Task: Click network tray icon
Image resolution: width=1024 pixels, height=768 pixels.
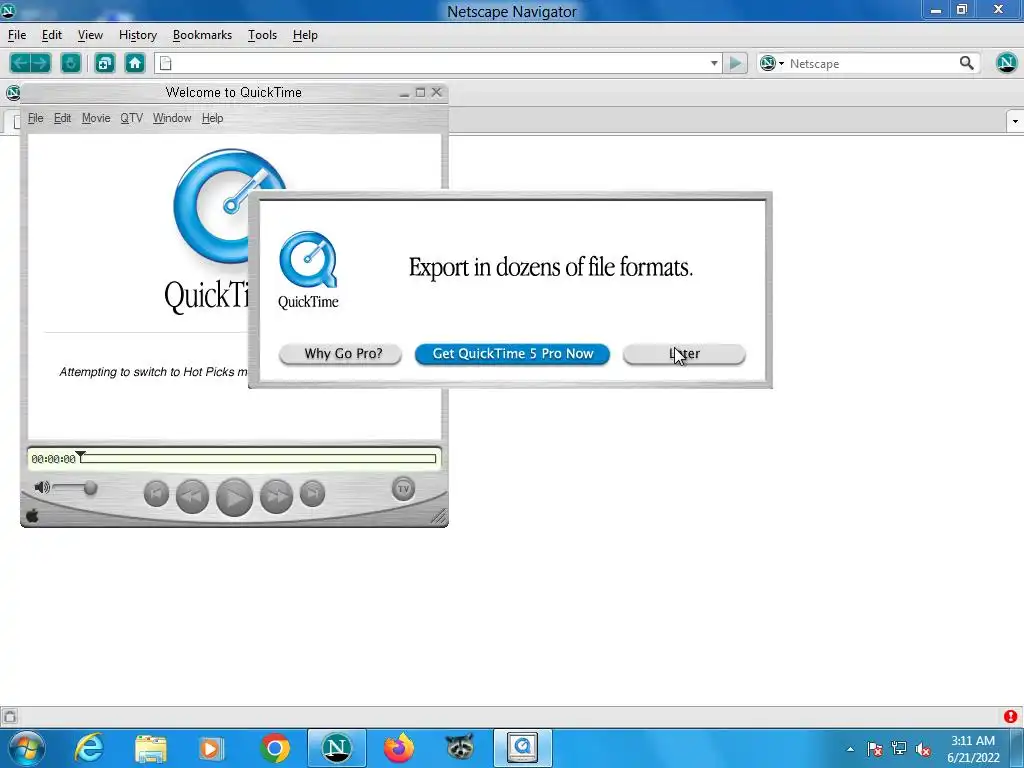Action: click(899, 749)
